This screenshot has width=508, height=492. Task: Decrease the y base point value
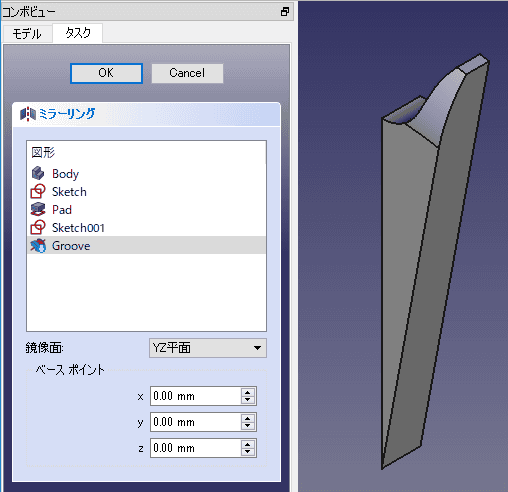[x=247, y=426]
